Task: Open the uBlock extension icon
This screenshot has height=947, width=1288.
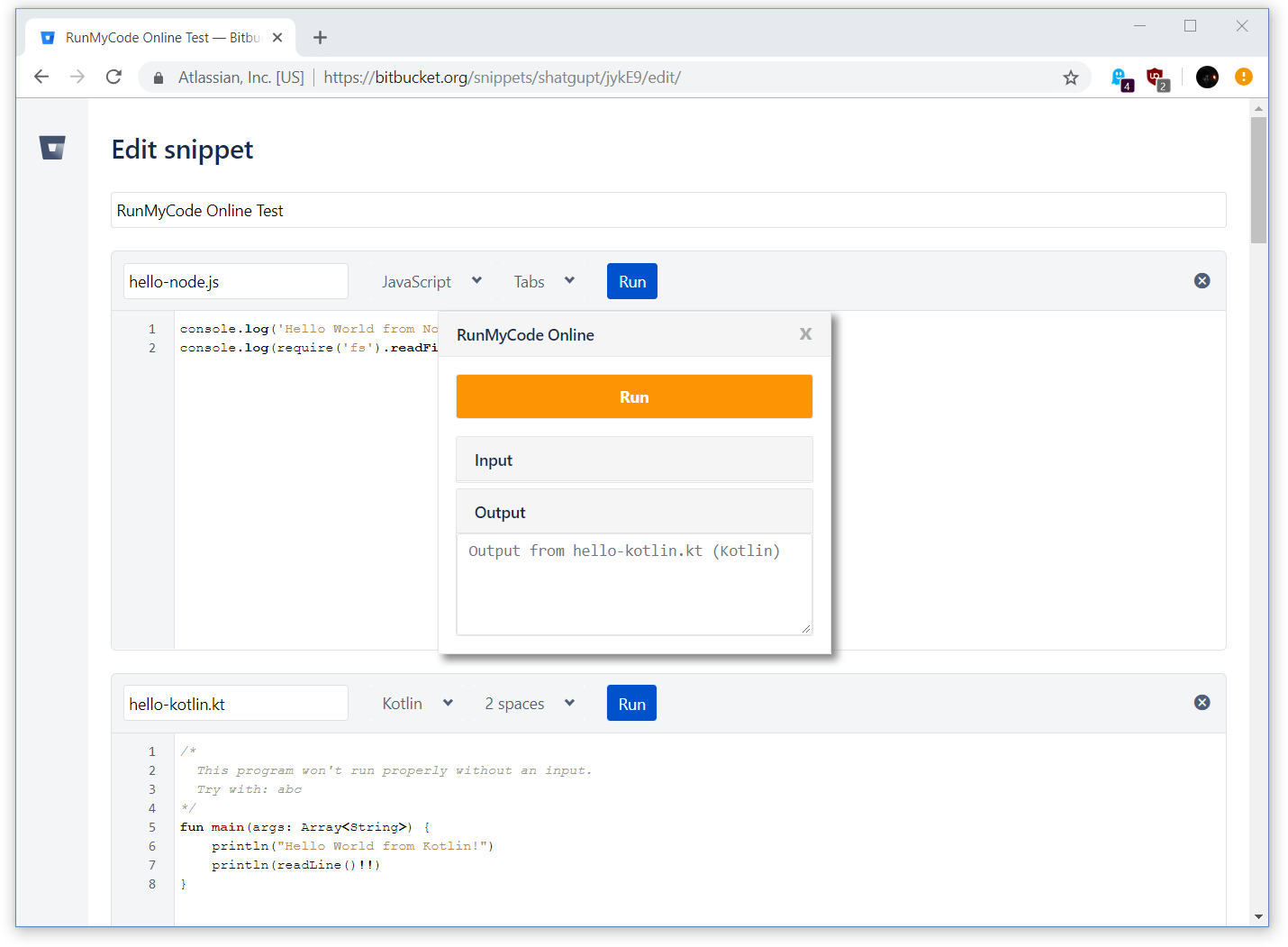Action: [x=1157, y=78]
